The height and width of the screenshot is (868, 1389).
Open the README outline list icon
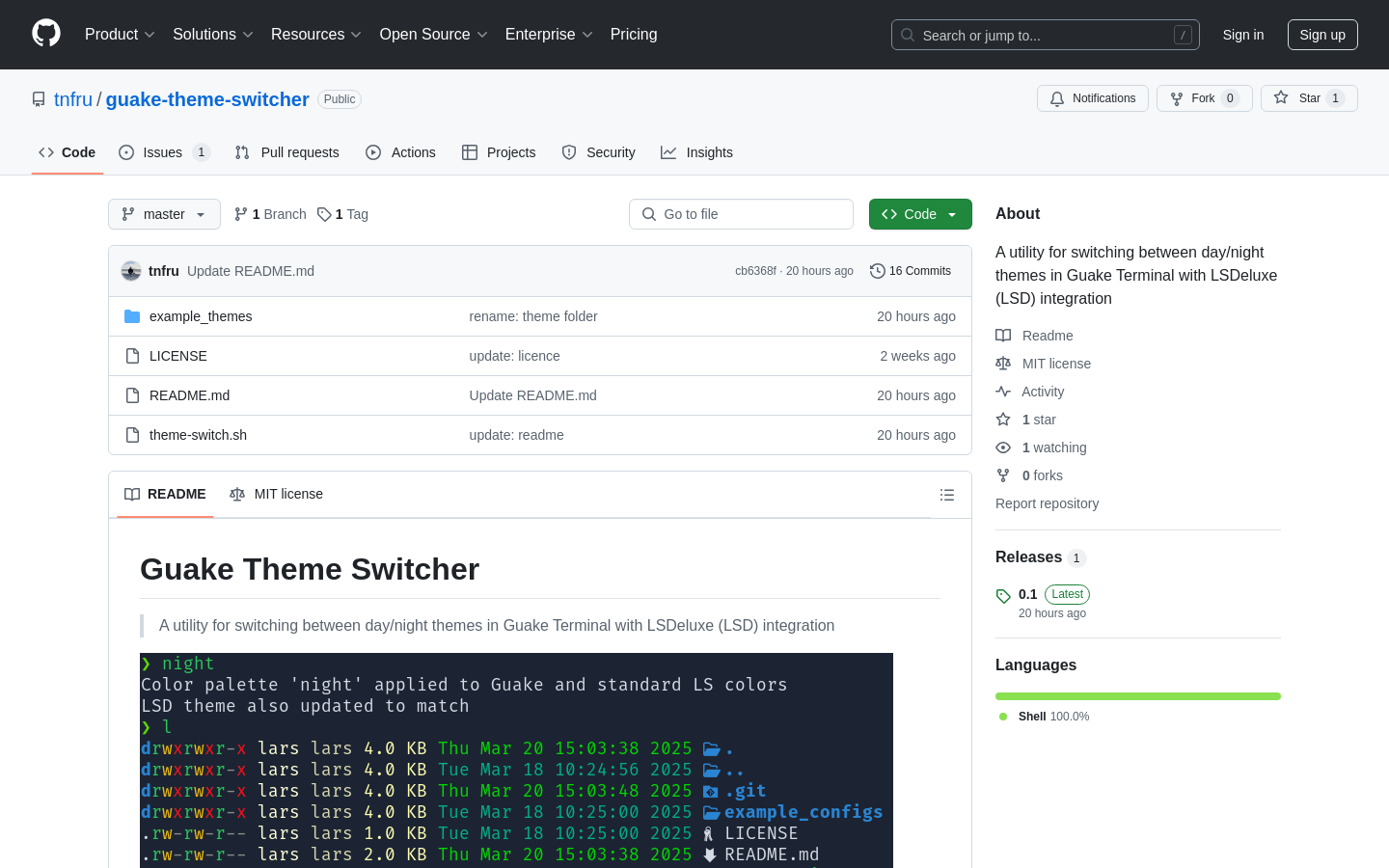pyautogui.click(x=947, y=495)
